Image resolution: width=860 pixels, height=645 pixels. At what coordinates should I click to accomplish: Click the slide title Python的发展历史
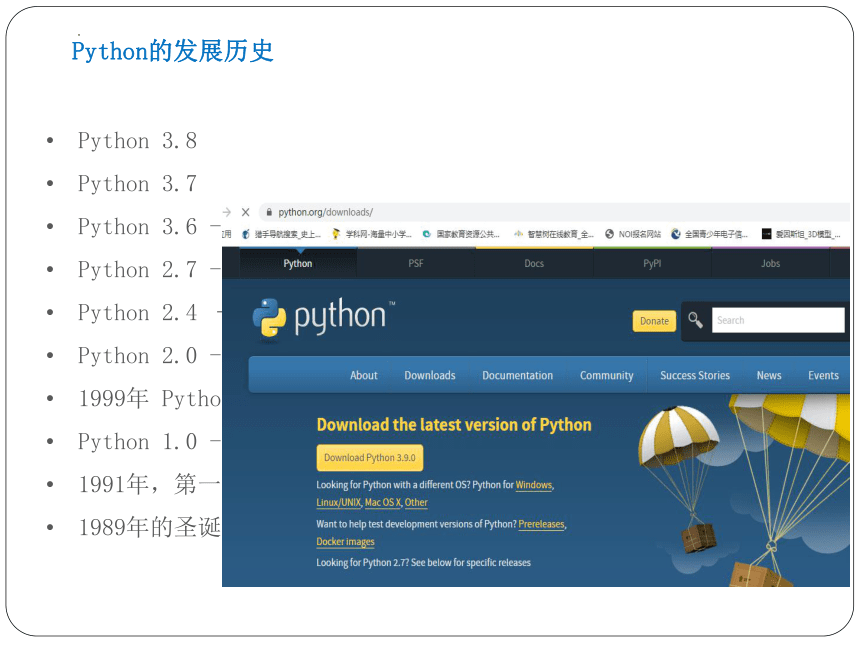tap(172, 52)
